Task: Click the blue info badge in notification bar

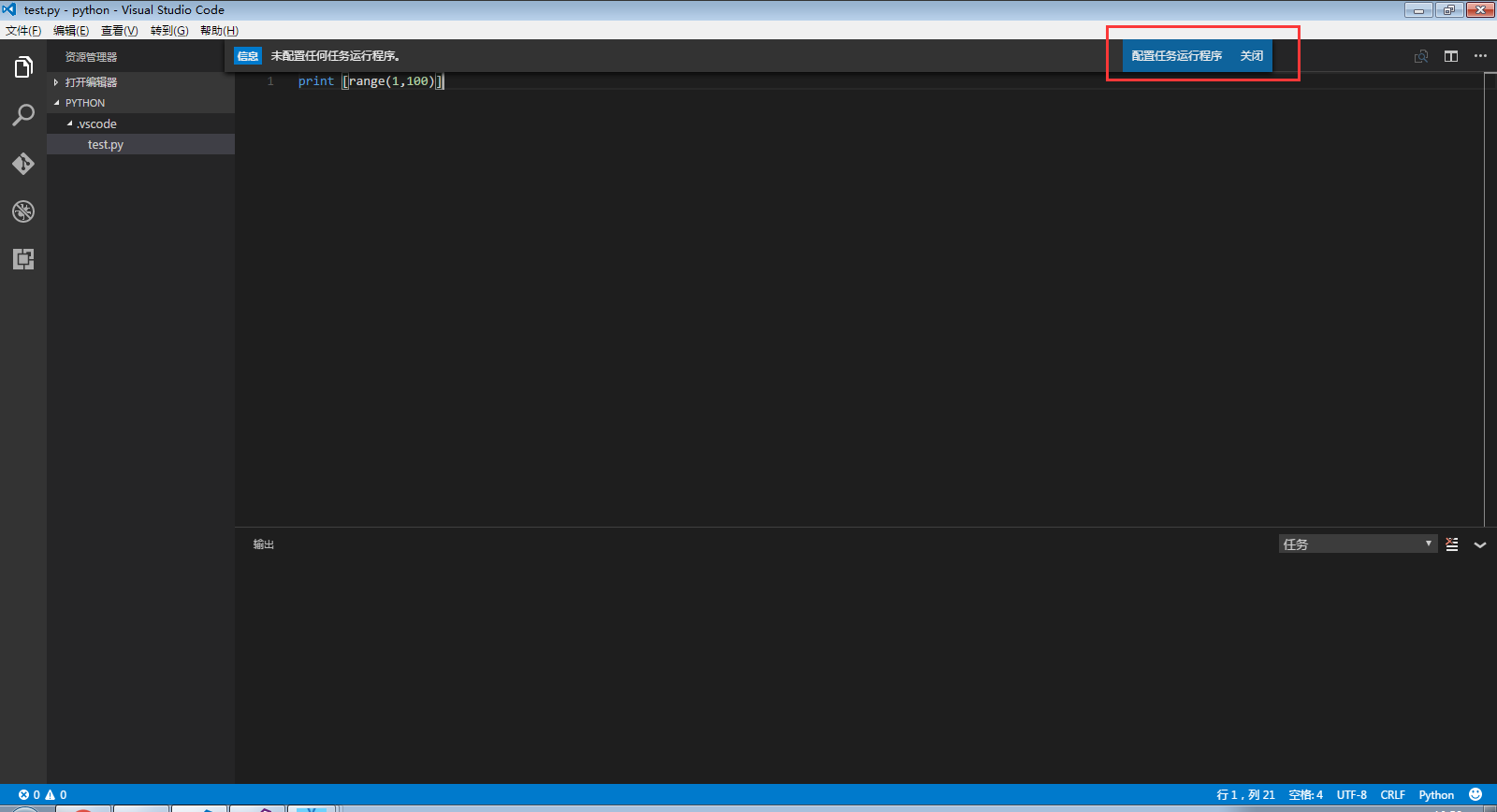Action: [248, 56]
